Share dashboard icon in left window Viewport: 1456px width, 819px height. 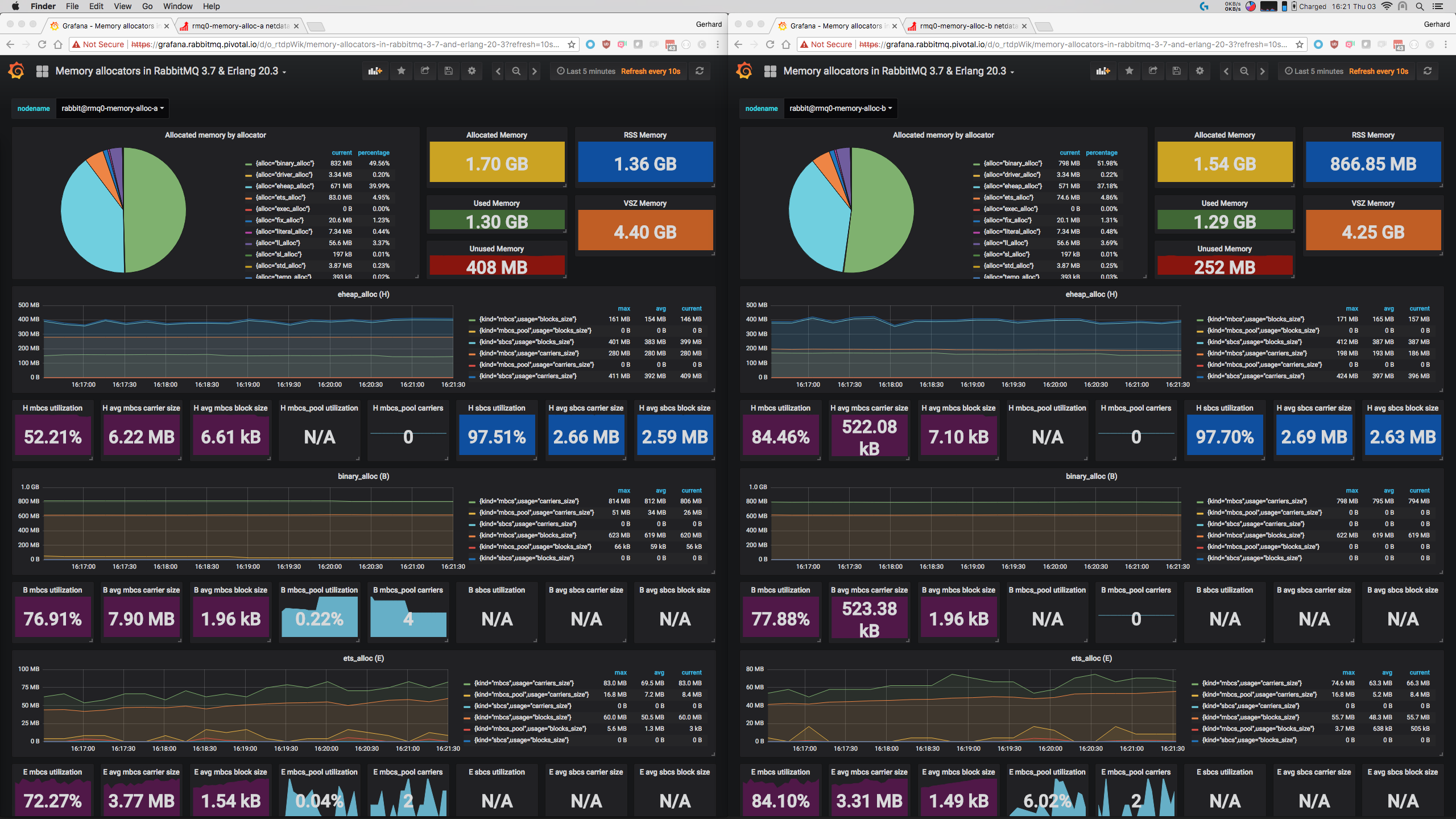pyautogui.click(x=425, y=71)
